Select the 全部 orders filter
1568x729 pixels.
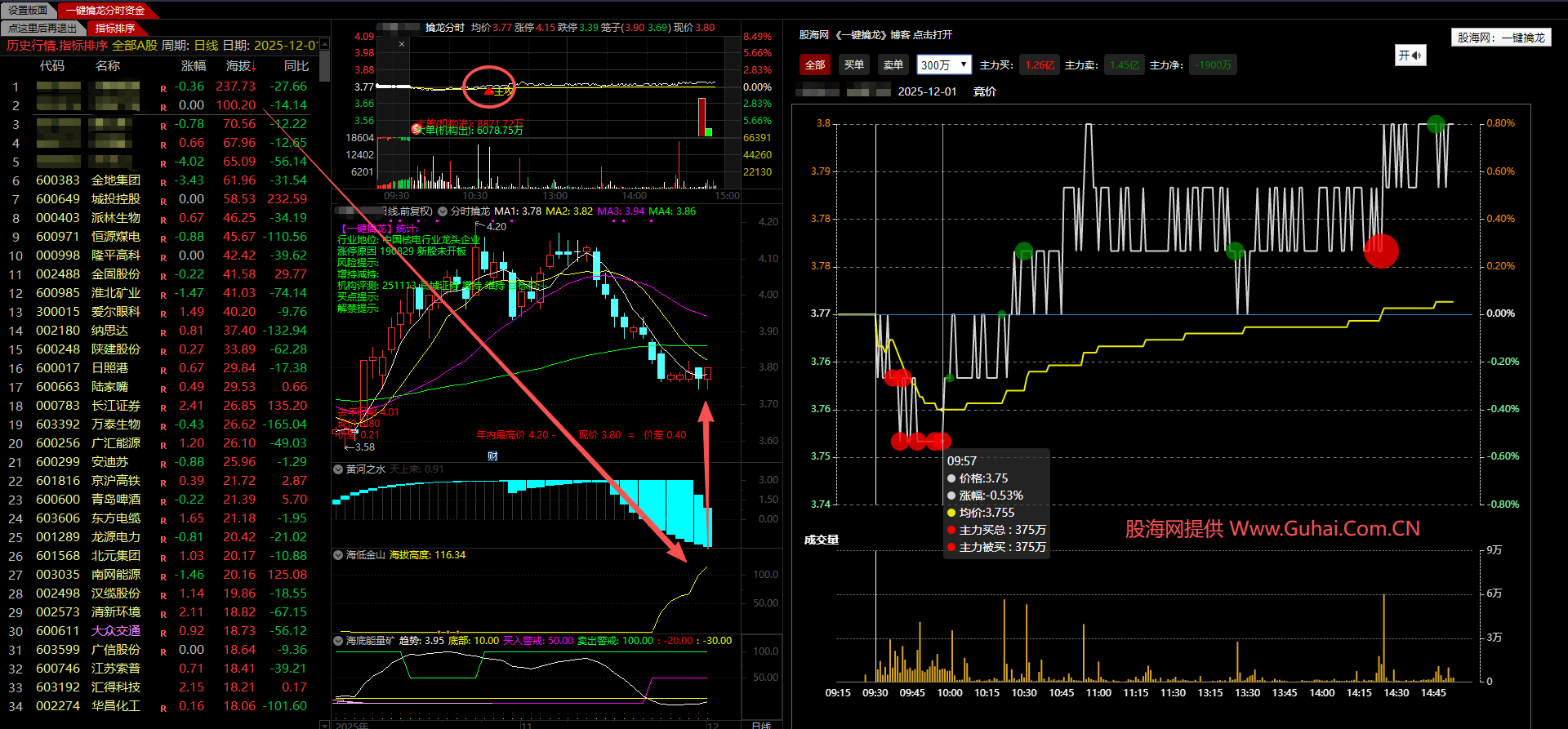(814, 65)
